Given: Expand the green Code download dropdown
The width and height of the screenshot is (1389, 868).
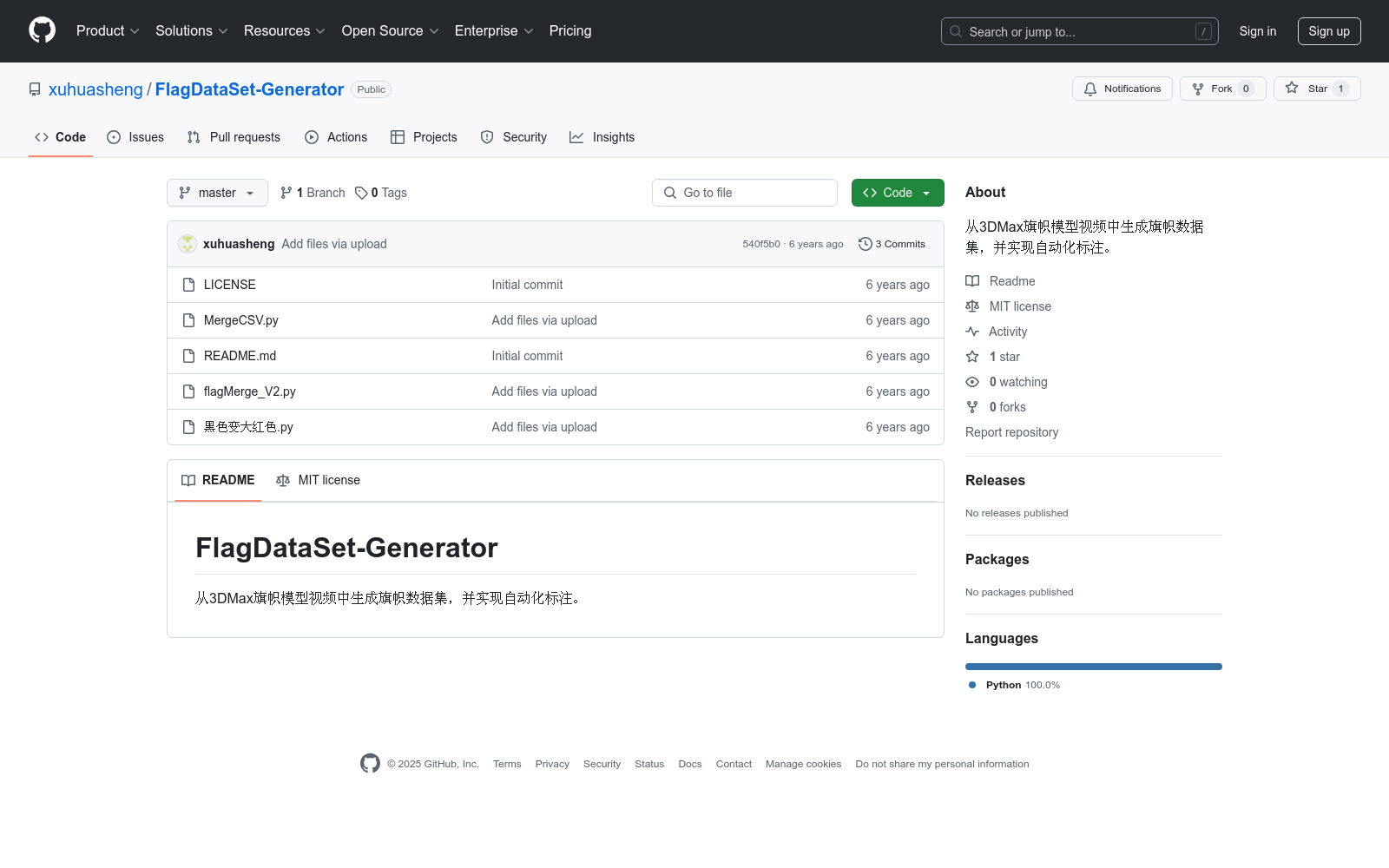Looking at the screenshot, I should 898,193.
